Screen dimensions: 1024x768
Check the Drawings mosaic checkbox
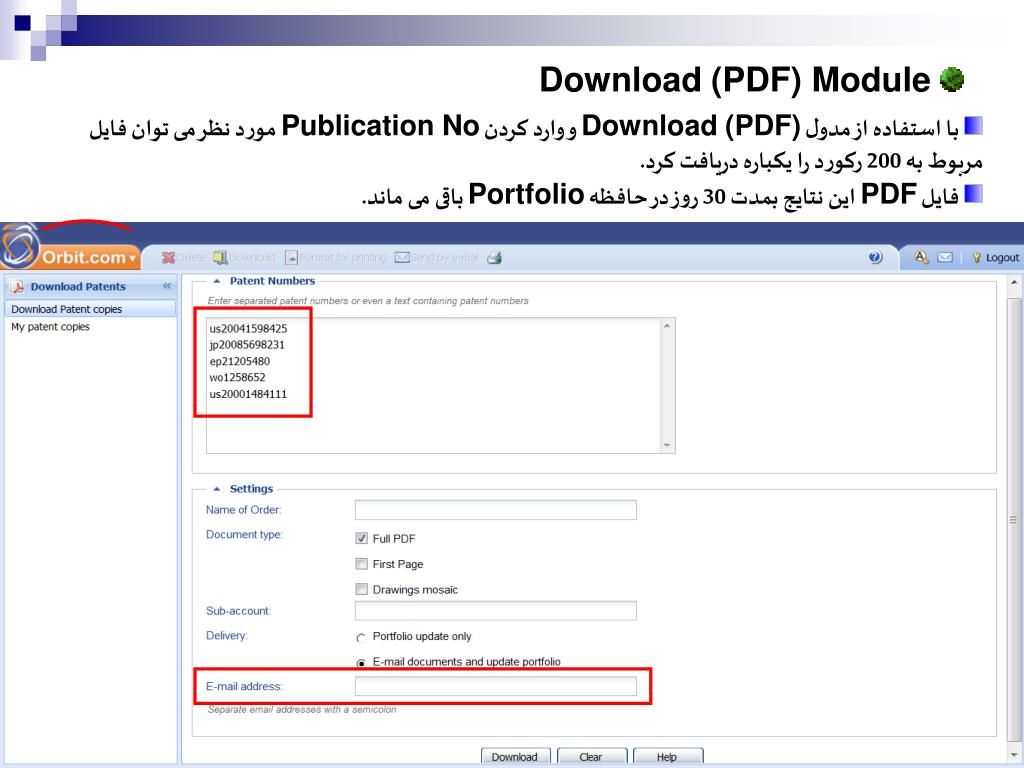361,589
